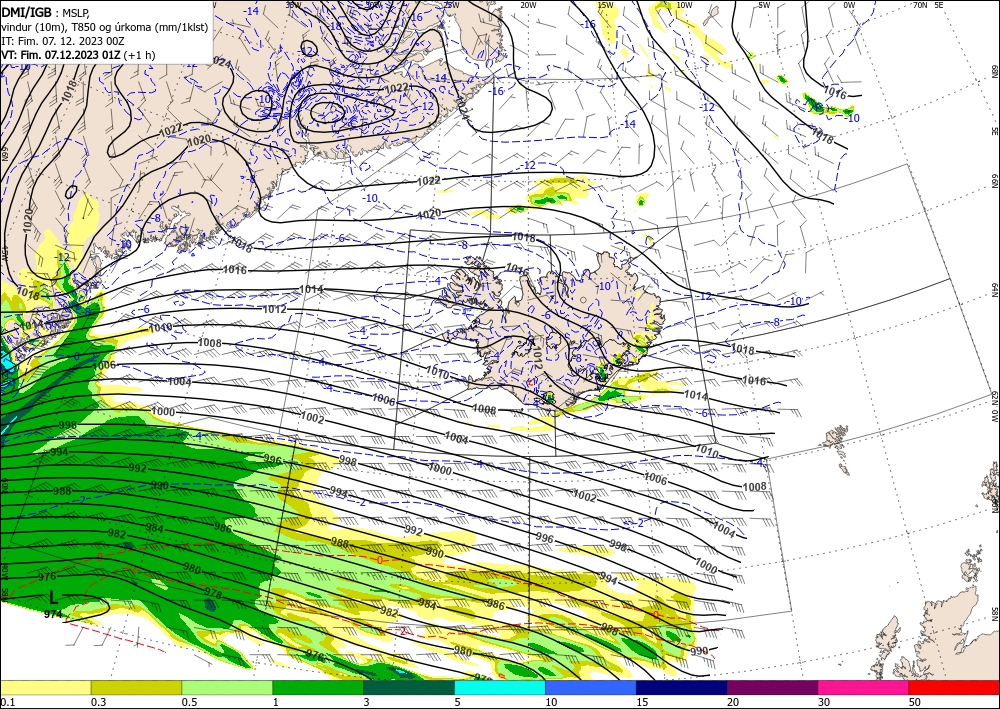Pick the dark green 3–5 legend swatch
This screenshot has width=1000, height=709.
tap(409, 687)
